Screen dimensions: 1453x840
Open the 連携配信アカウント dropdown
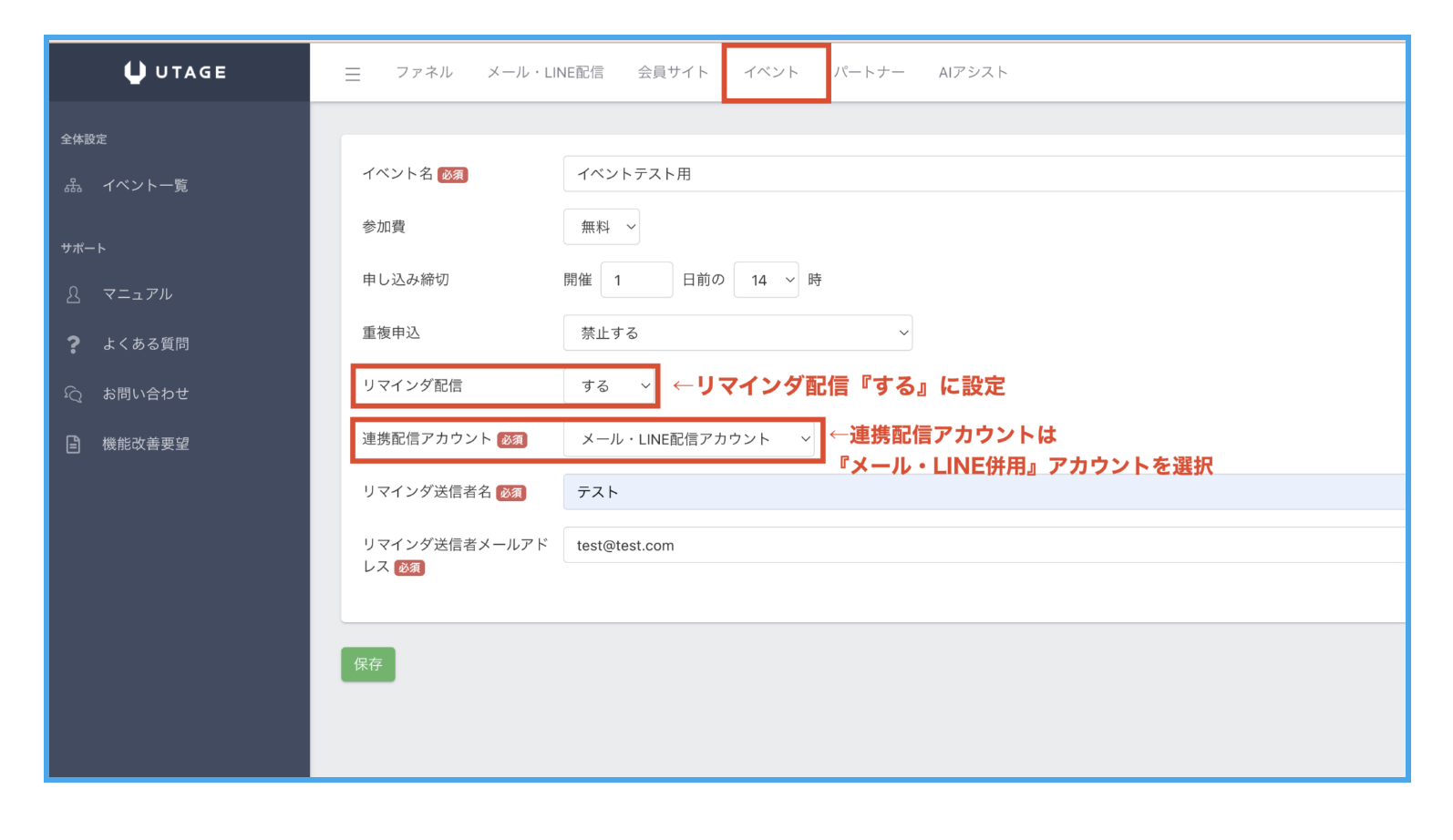pyautogui.click(x=689, y=439)
